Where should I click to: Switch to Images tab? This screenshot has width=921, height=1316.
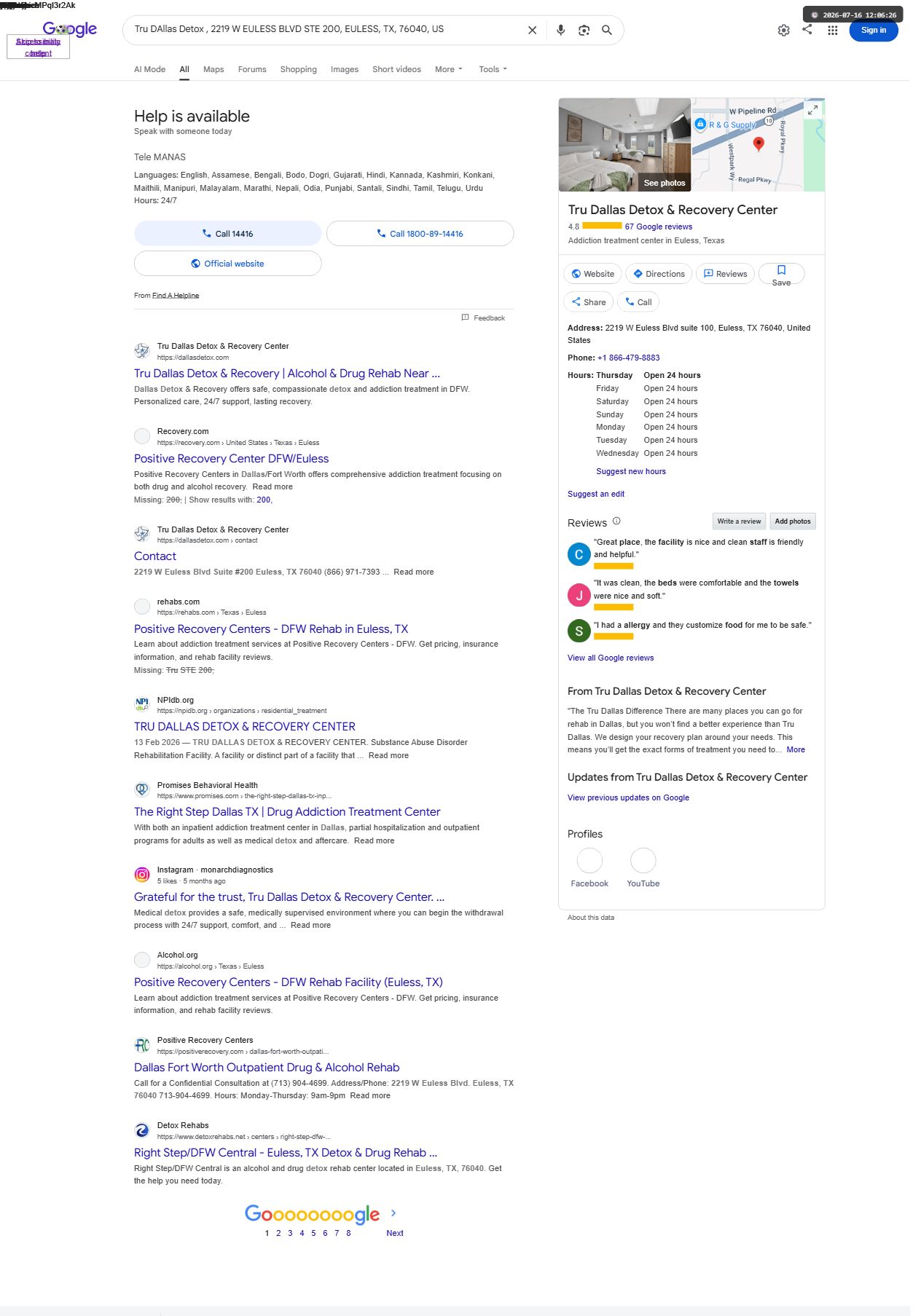pyautogui.click(x=345, y=70)
